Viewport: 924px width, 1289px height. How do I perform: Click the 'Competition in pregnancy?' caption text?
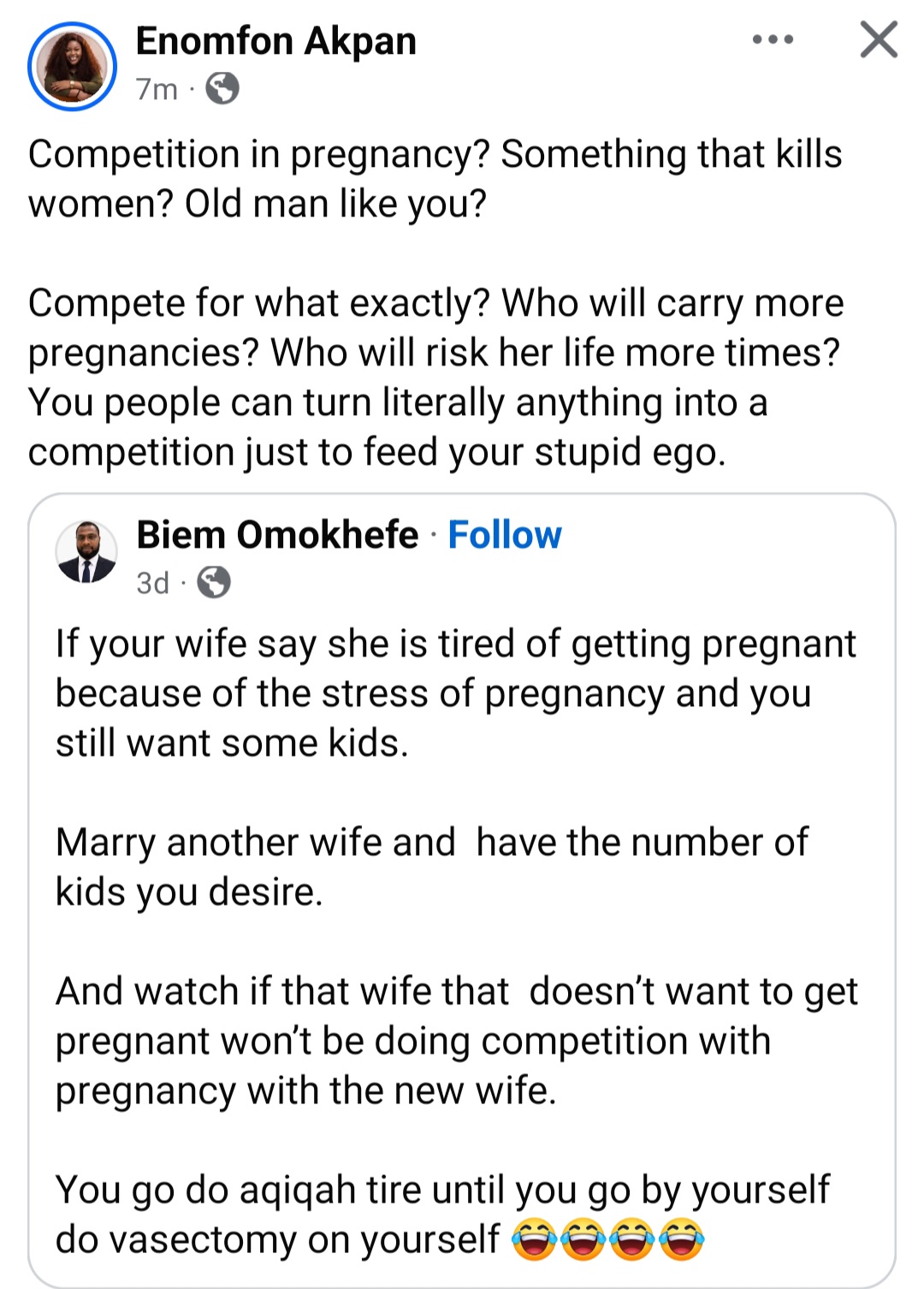435,179
